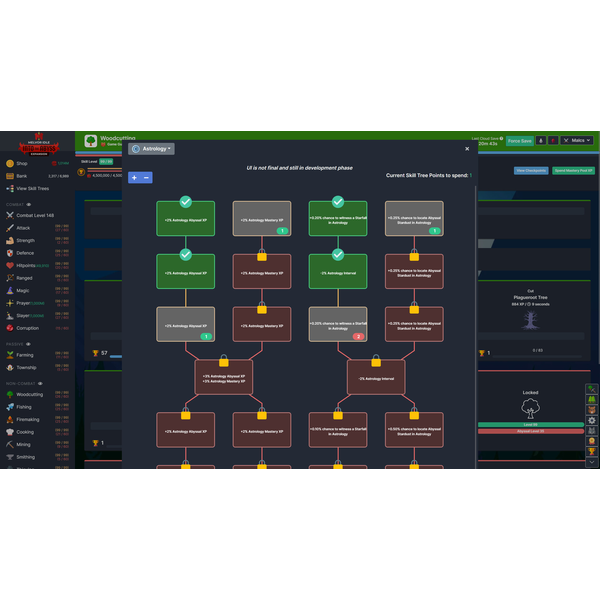Close the skill tree dialog
This screenshot has height=600, width=600.
tap(466, 148)
